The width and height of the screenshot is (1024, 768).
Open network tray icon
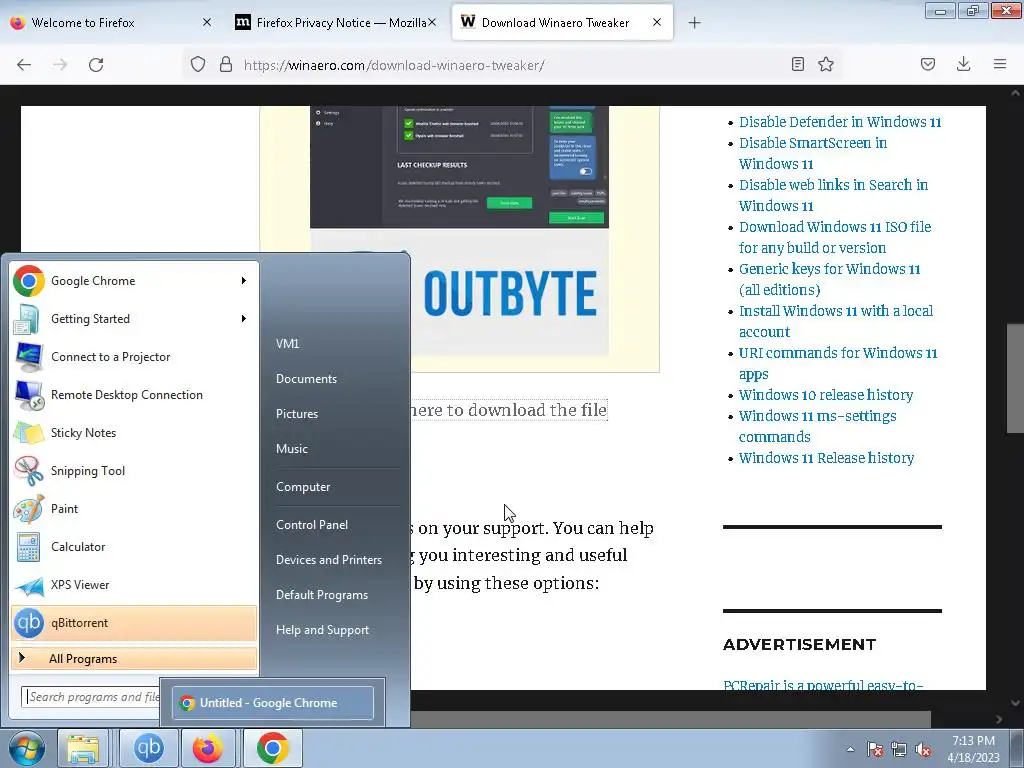click(x=899, y=749)
